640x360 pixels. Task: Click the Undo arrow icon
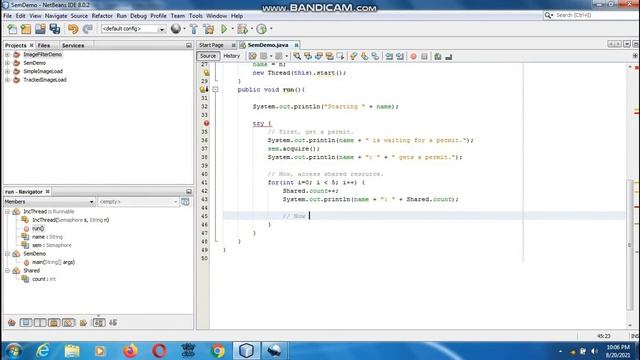tap(73, 29)
